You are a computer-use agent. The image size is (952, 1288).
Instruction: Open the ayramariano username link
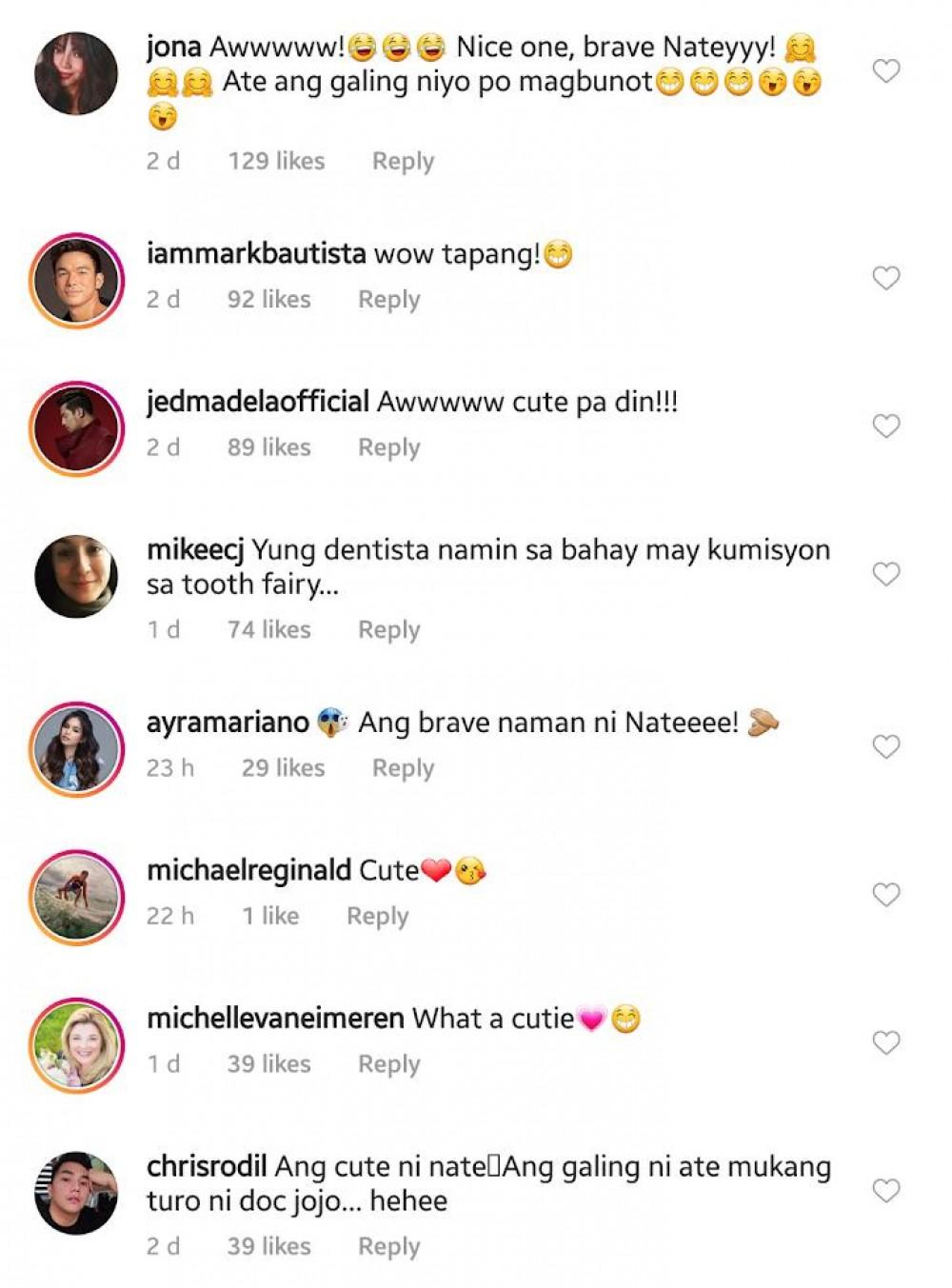228,723
